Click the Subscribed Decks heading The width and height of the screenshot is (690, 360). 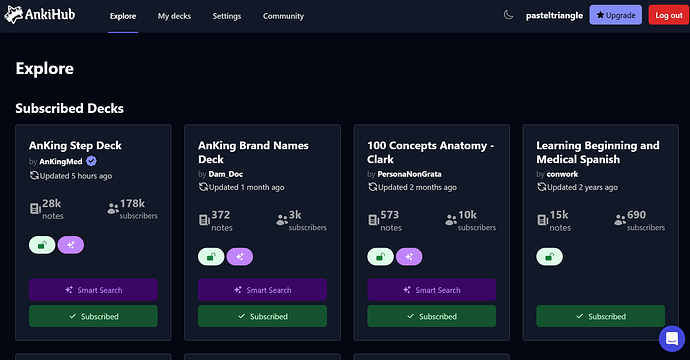(x=70, y=108)
